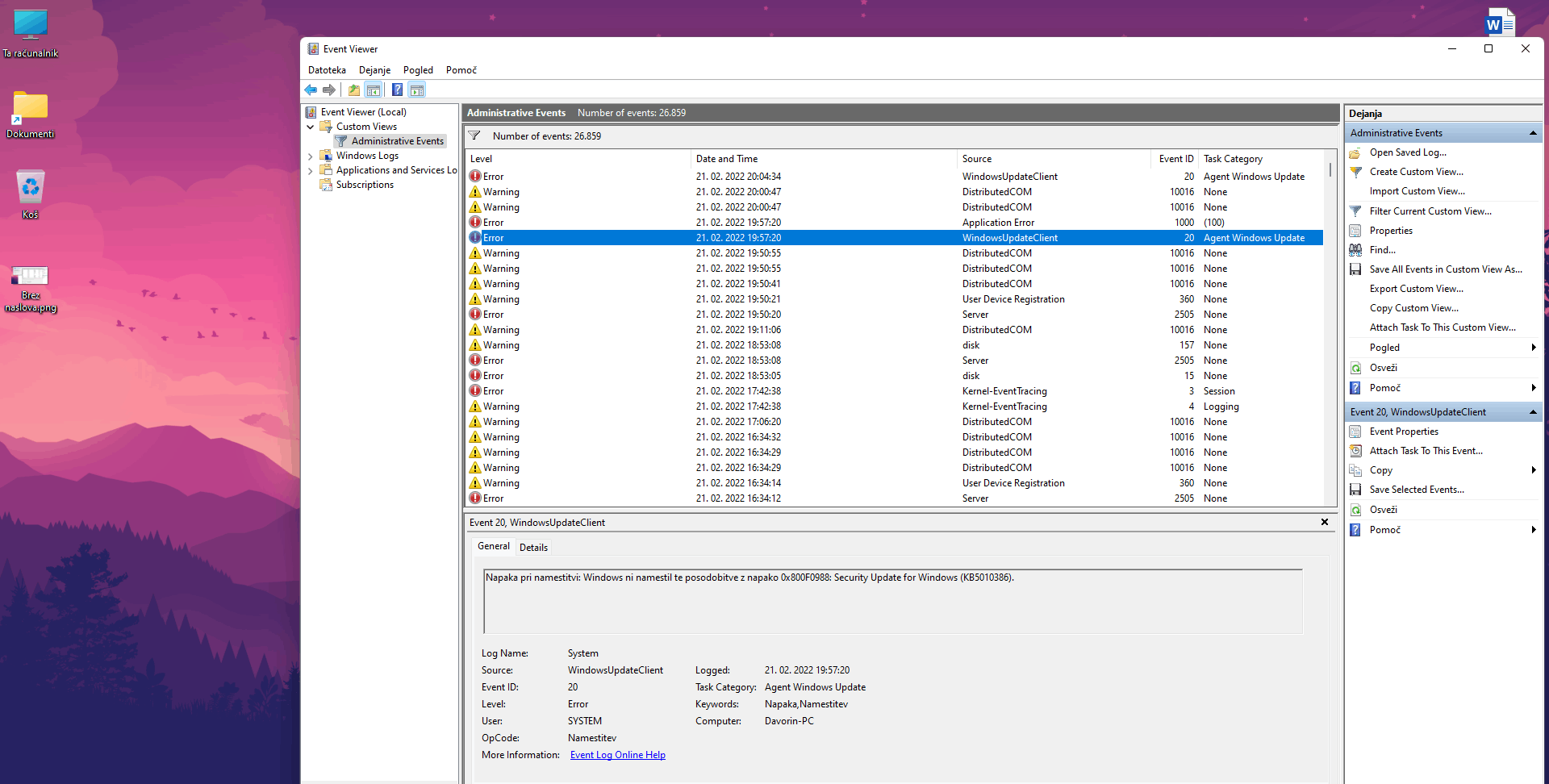Toggle the Show/Hide Action Pane toolbar icon

coord(416,90)
